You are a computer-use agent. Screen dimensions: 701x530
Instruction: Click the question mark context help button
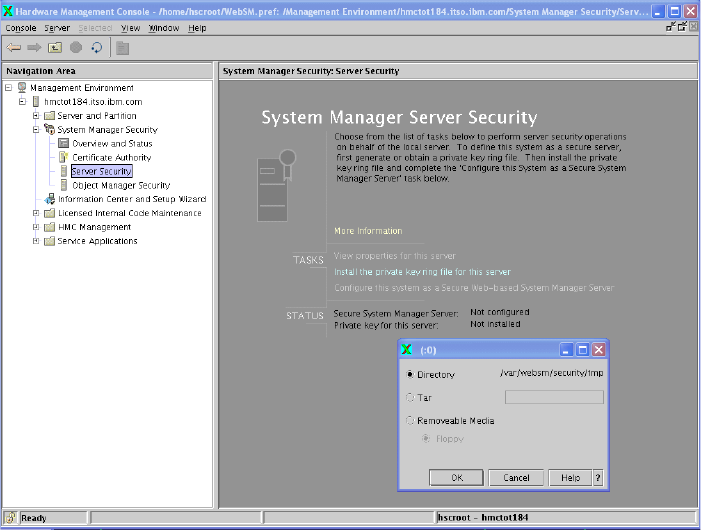tap(598, 478)
